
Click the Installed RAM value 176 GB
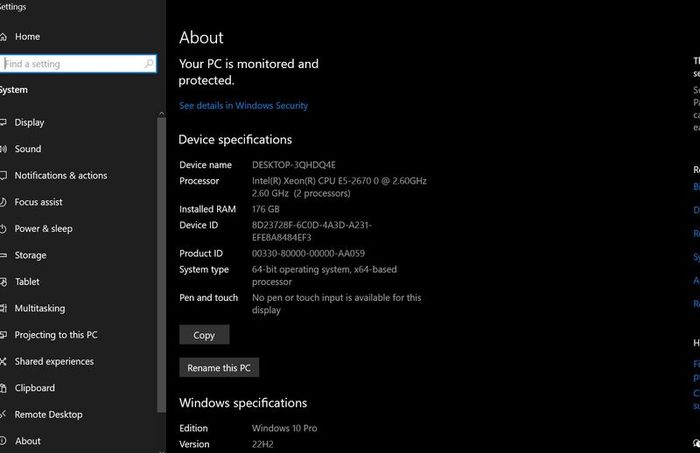click(x=266, y=209)
